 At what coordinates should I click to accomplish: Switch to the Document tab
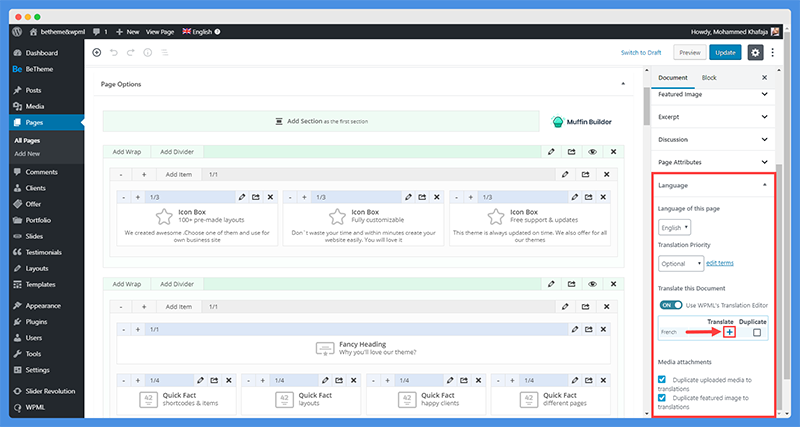pos(672,78)
